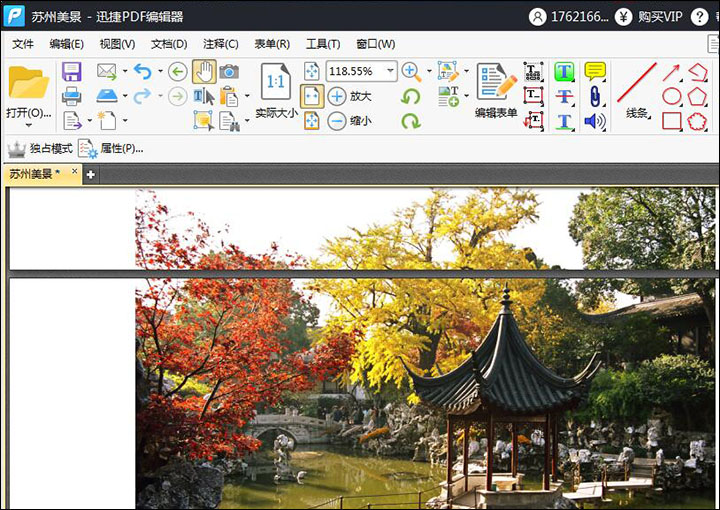This screenshot has width=720, height=510.
Task: Click the yellow sticky note comment icon
Action: coord(595,72)
